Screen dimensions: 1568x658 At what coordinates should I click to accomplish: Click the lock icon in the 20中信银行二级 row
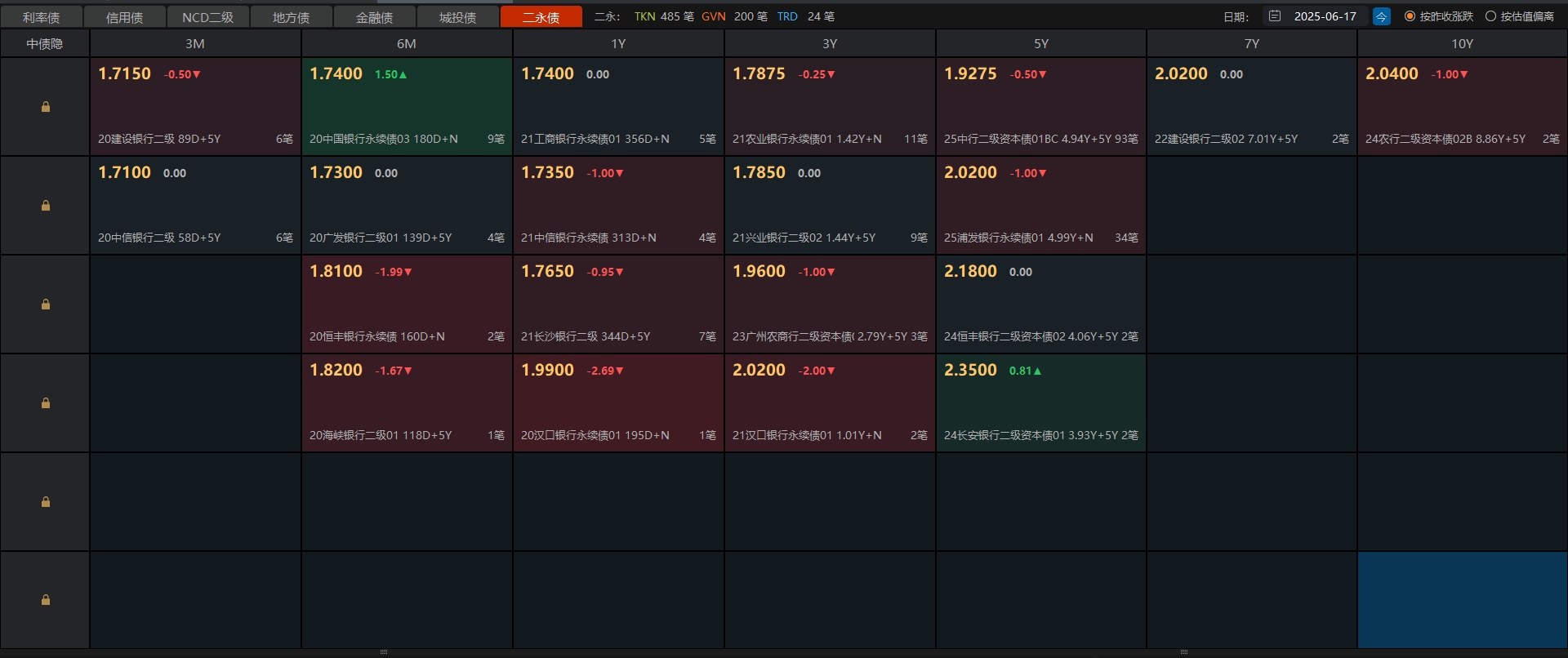(x=46, y=206)
